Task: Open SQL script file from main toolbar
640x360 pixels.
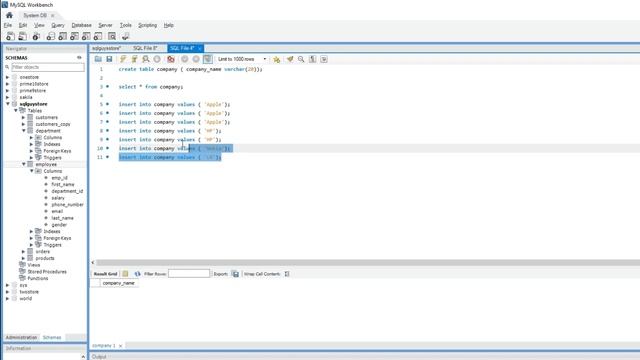Action: point(22,37)
